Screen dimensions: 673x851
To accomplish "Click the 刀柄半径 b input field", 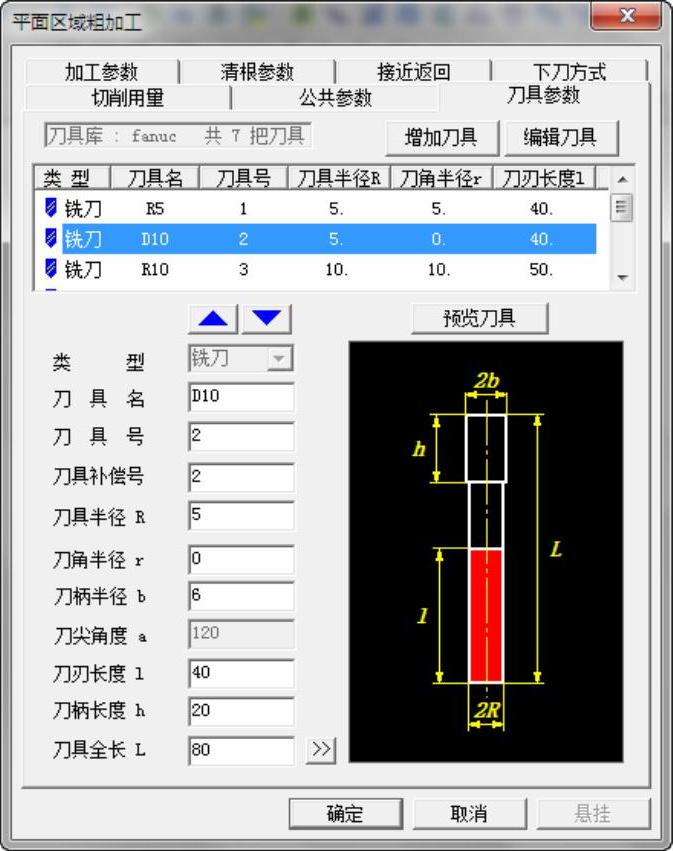I will [x=241, y=596].
